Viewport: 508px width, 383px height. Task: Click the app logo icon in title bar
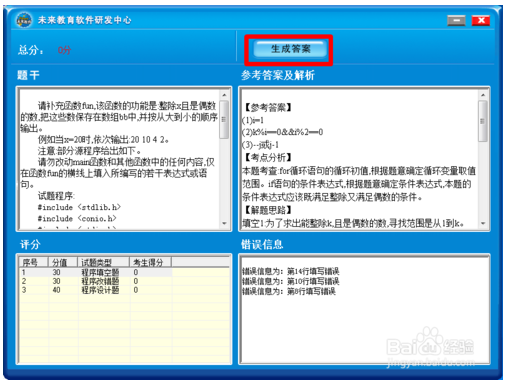[x=24, y=20]
